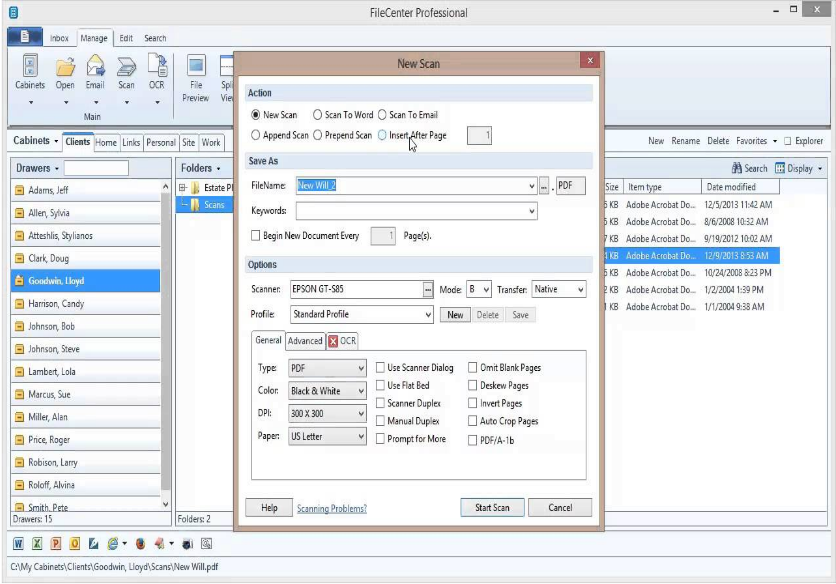Screen dimensions: 836x584
Task: Open the Advanced options tab
Action: click(305, 341)
